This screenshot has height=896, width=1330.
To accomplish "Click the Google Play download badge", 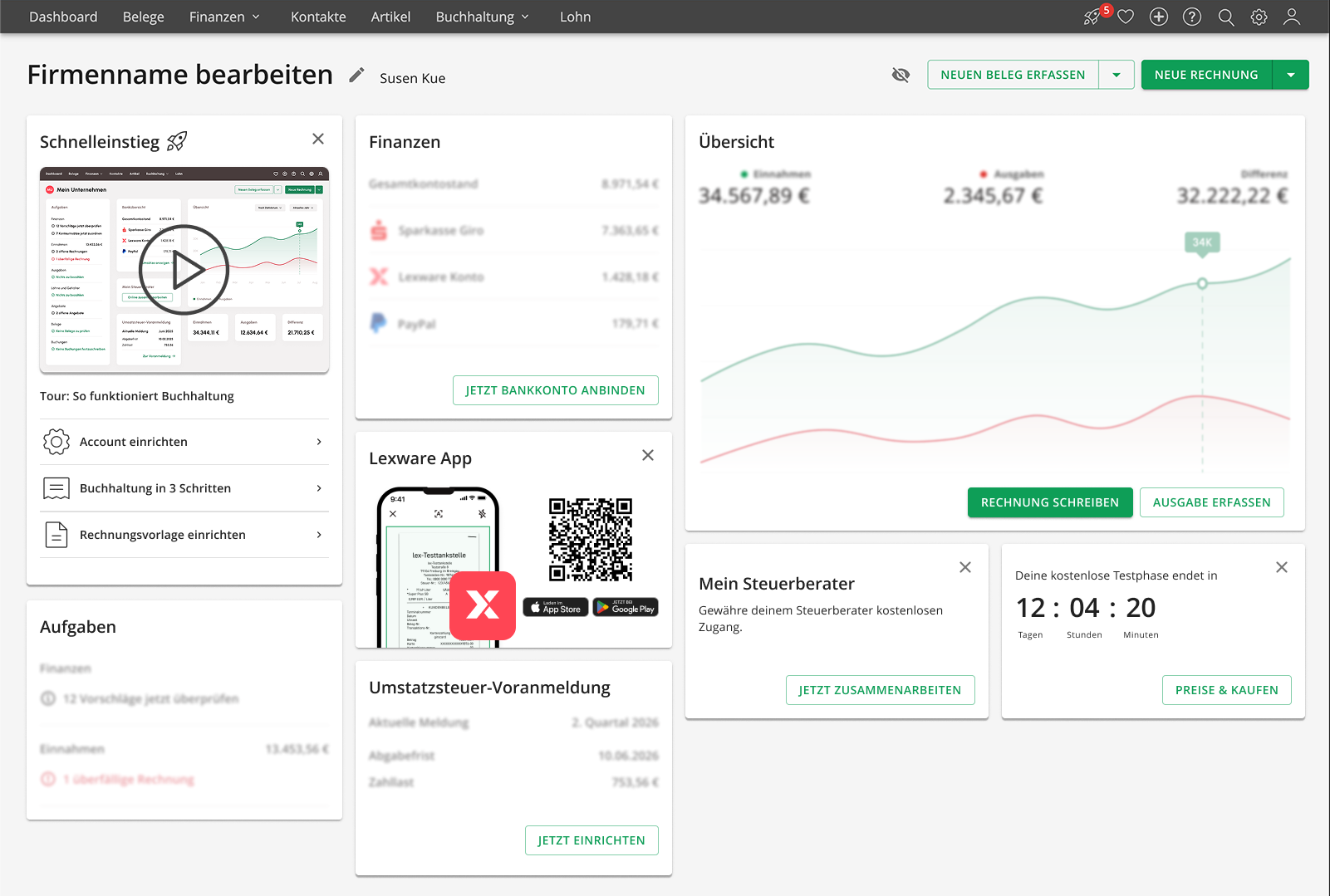I will 626,608.
